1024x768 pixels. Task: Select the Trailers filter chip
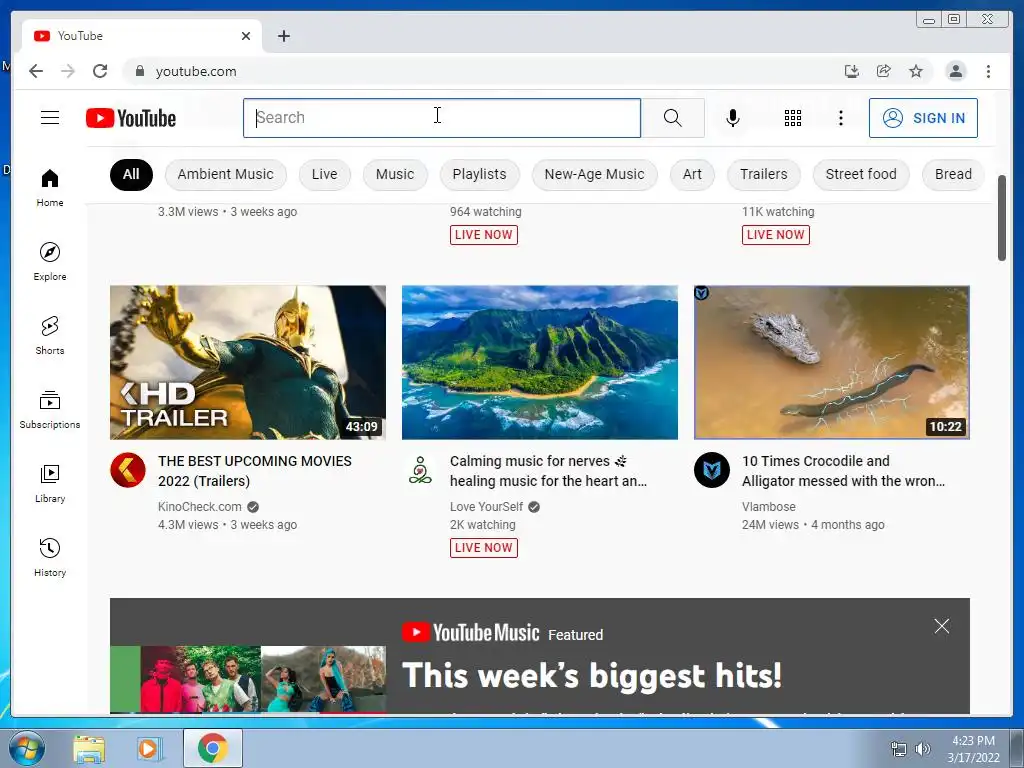point(763,174)
